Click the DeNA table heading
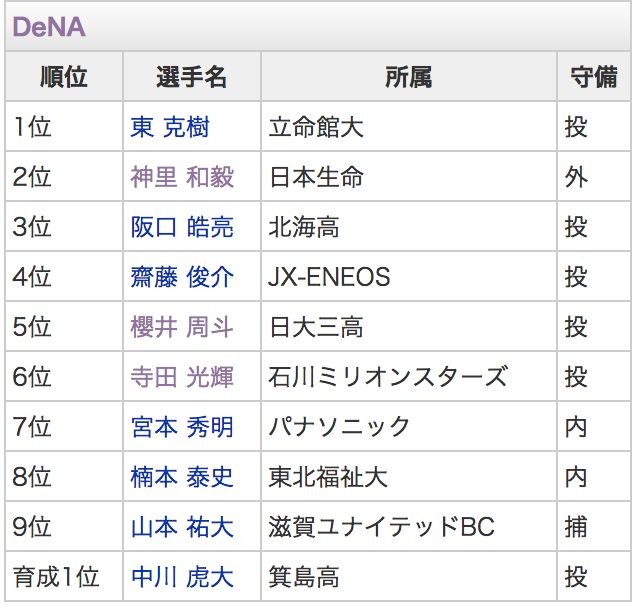638x612 pixels. [x=49, y=27]
